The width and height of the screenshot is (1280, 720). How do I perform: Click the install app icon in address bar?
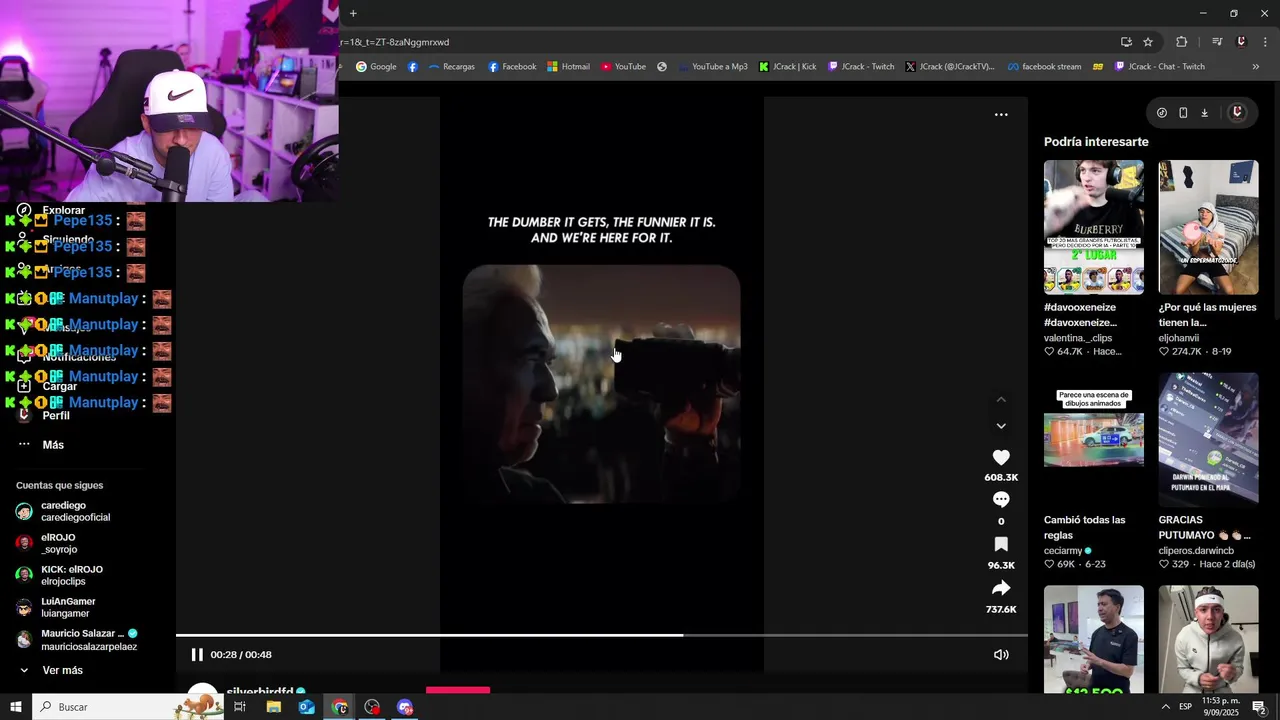[1126, 42]
